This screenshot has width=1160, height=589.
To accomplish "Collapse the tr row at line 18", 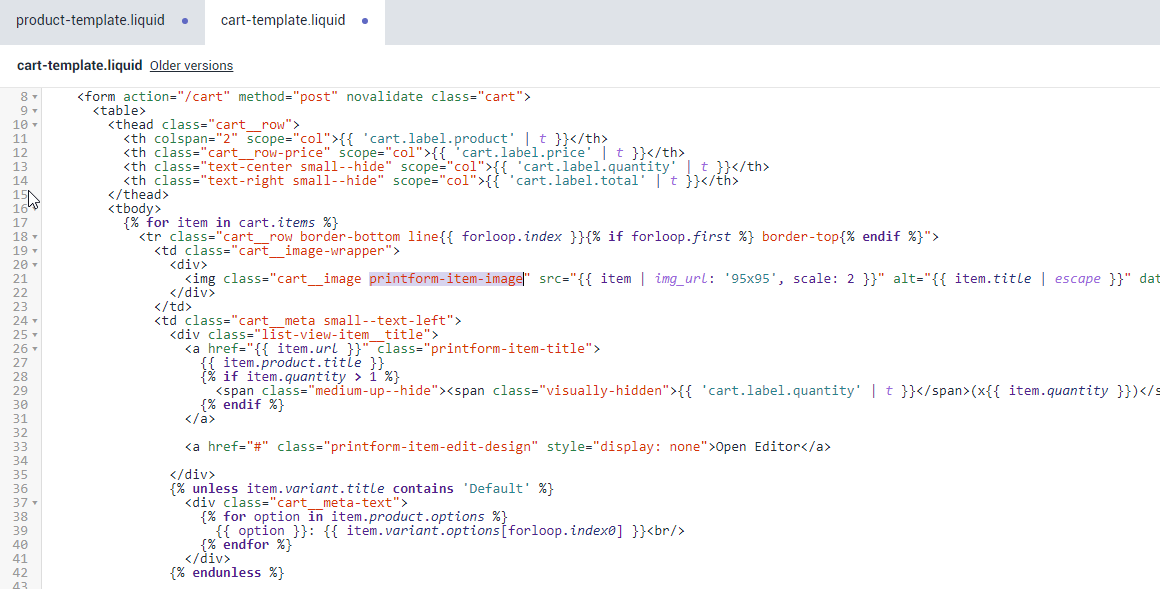I will (35, 237).
